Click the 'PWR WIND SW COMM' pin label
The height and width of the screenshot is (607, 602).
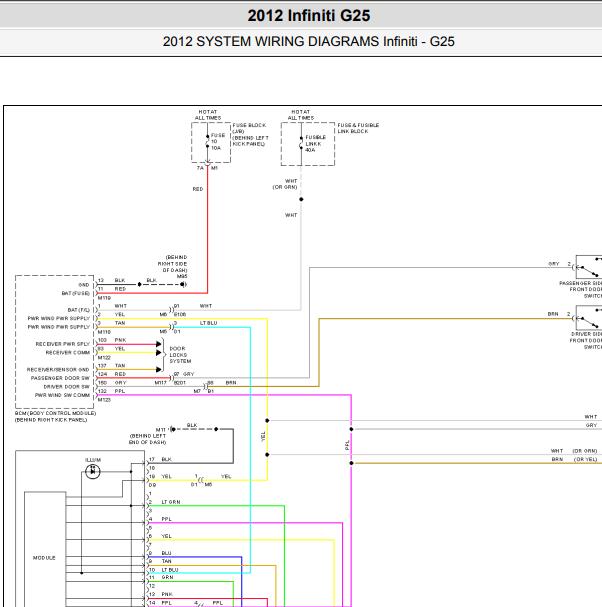click(62, 395)
